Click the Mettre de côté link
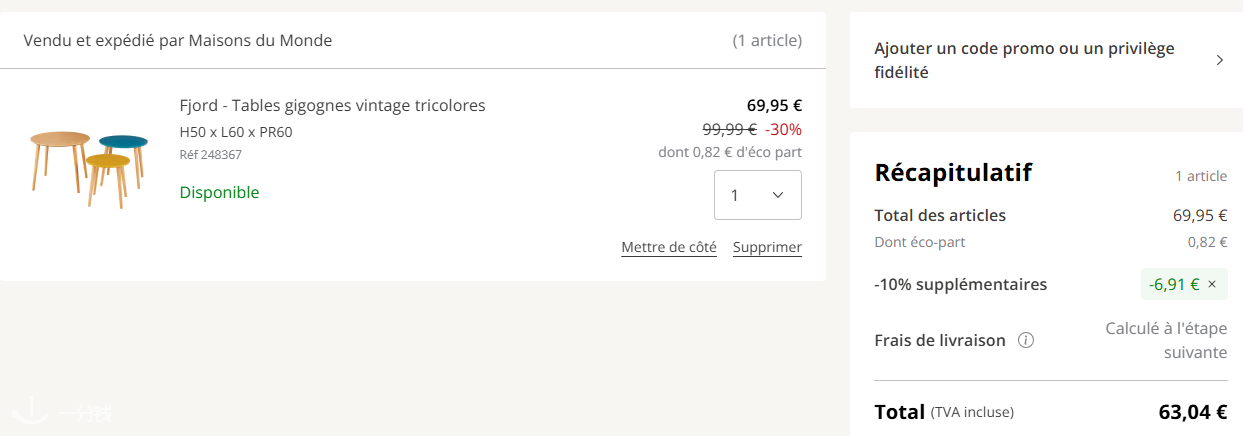Image resolution: width=1243 pixels, height=436 pixels. click(x=668, y=247)
